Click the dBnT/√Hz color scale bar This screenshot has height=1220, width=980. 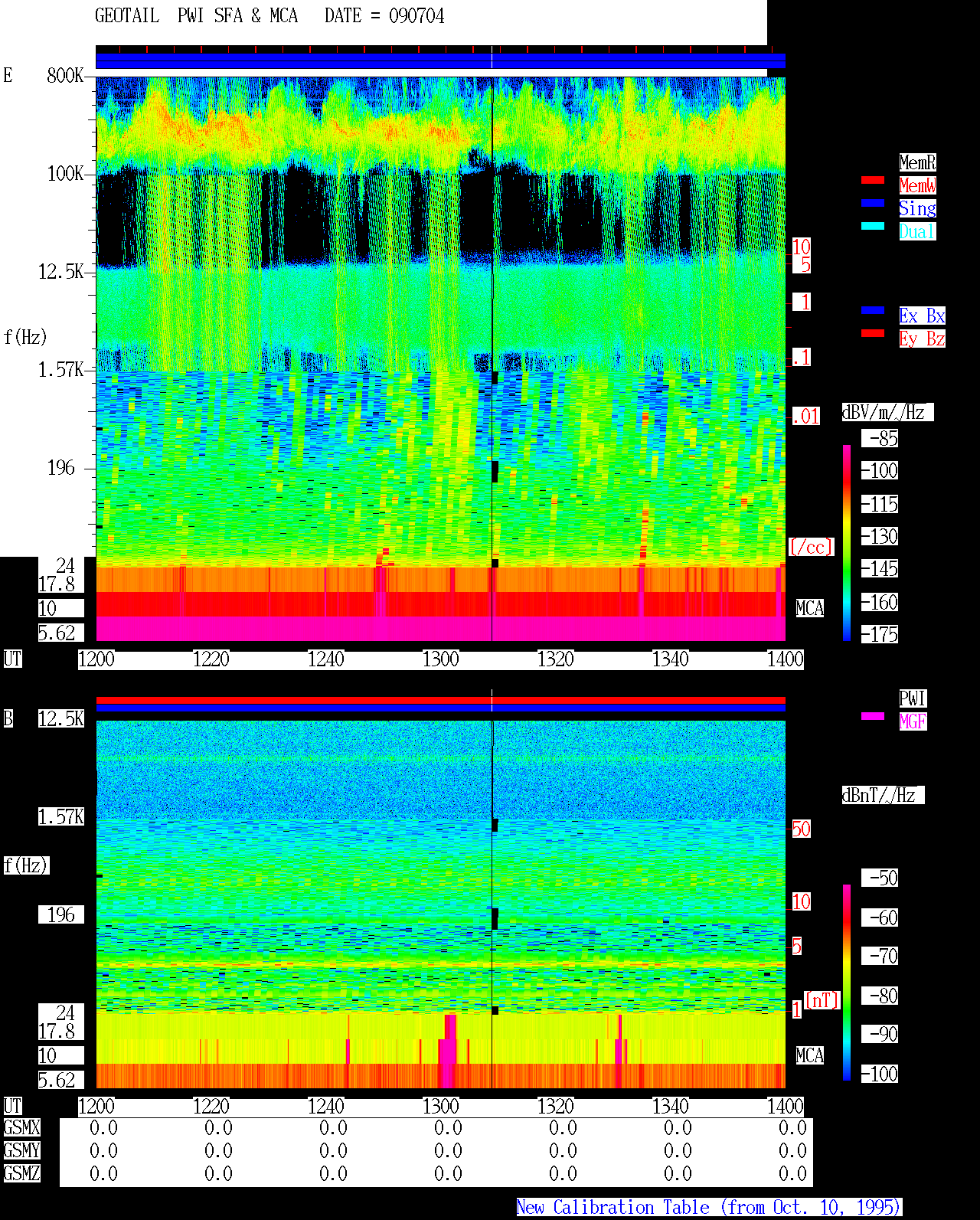[847, 983]
